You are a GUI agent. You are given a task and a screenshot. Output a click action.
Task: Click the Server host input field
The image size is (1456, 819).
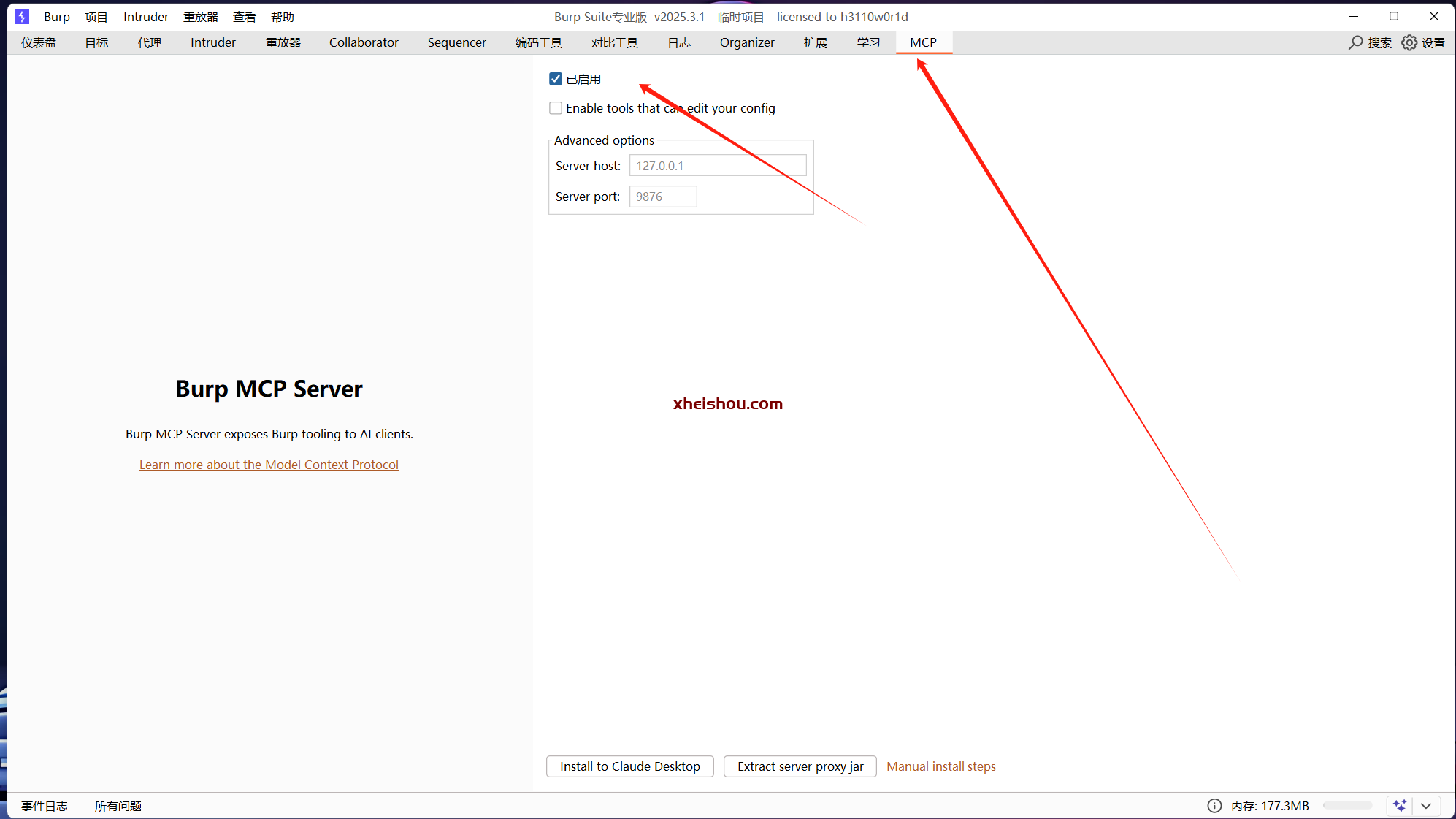click(x=718, y=166)
